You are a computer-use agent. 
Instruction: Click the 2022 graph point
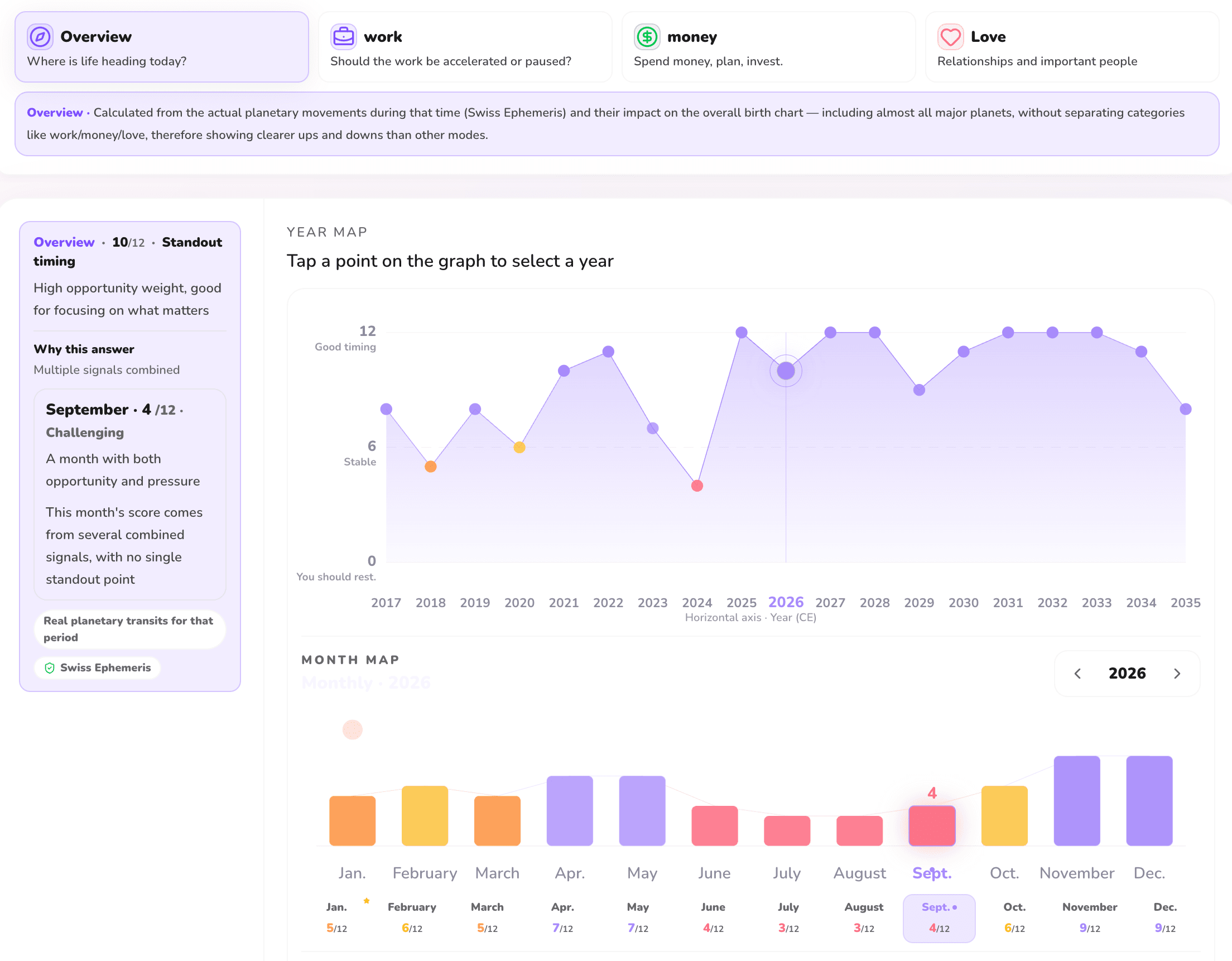pos(608,352)
